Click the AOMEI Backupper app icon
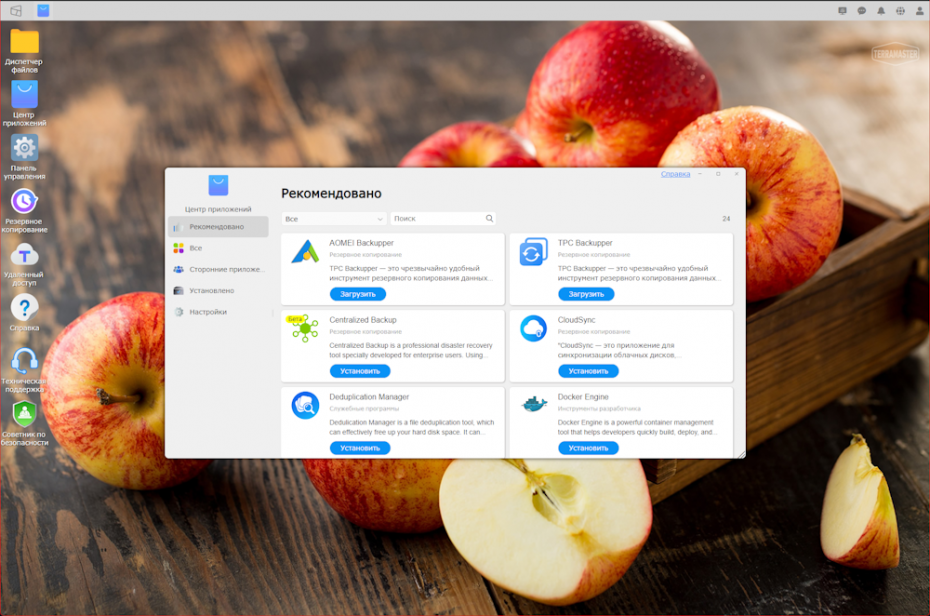 [305, 251]
